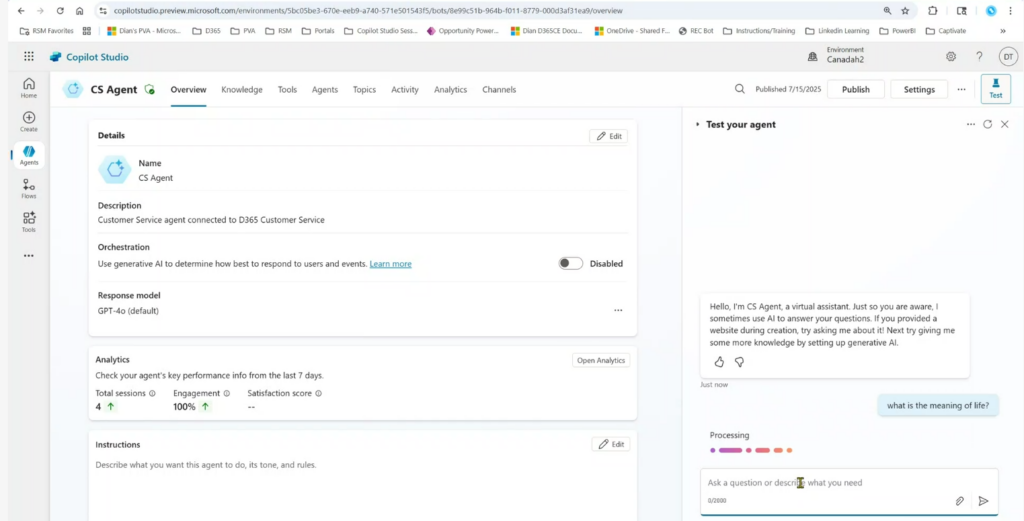Open the help question mark icon

click(979, 57)
